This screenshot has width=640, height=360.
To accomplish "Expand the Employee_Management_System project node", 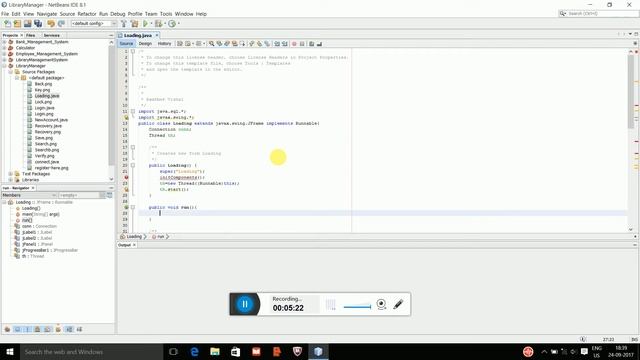I will (x=4, y=54).
